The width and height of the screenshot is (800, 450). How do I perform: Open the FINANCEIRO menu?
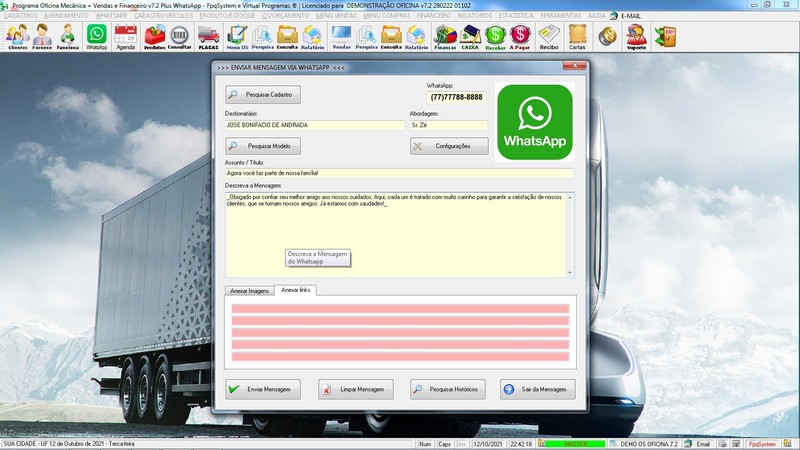pos(434,16)
